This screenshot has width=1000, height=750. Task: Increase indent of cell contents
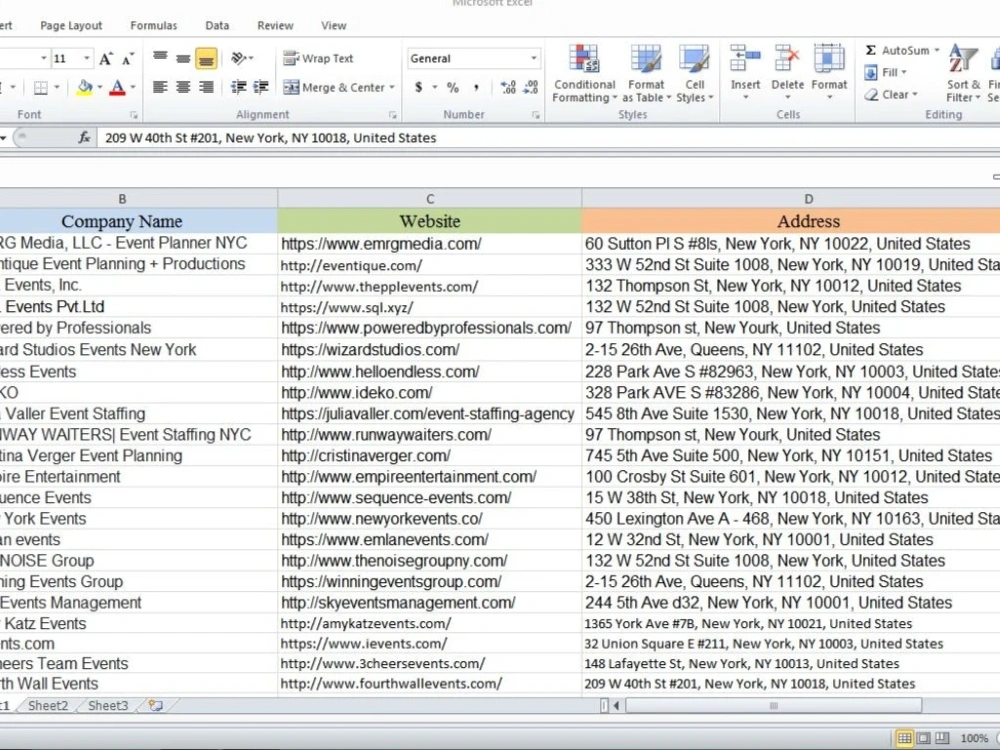coord(261,87)
